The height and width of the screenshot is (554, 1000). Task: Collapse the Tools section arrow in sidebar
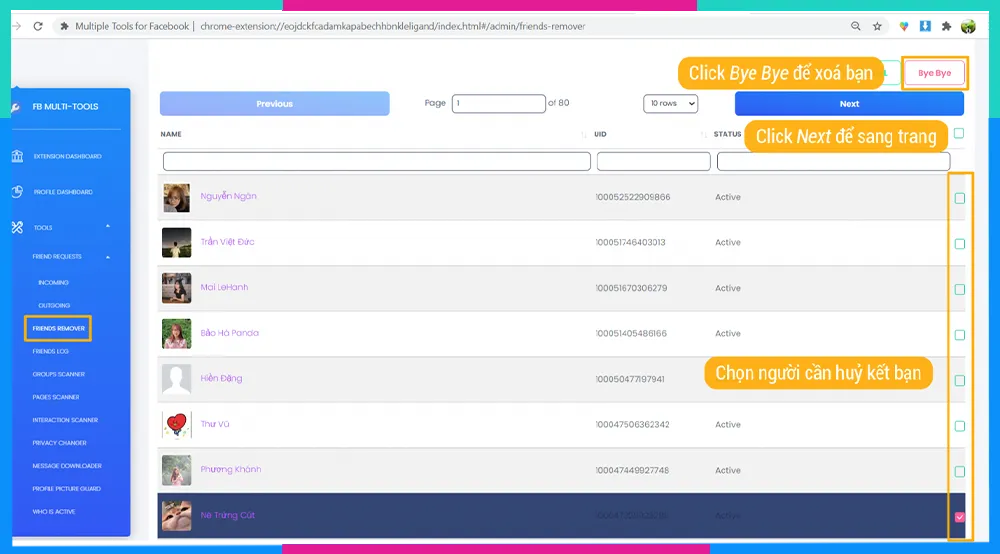click(x=108, y=227)
